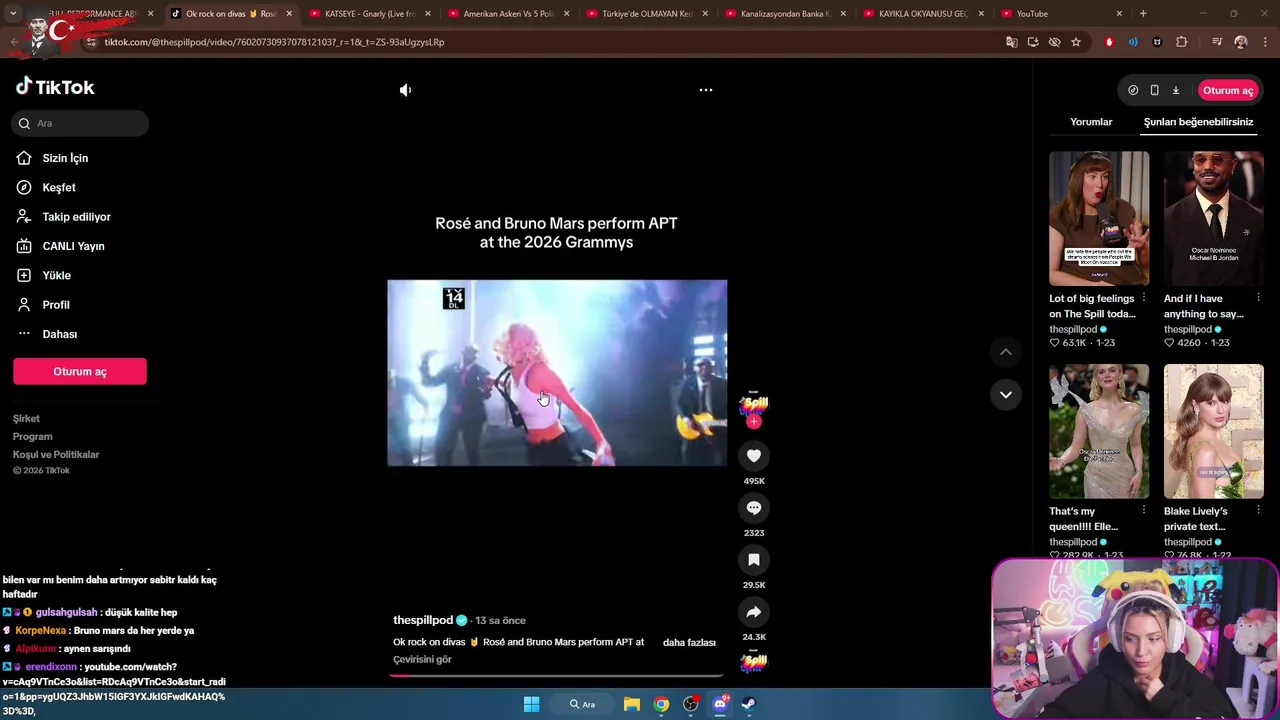Image resolution: width=1280 pixels, height=720 pixels.
Task: Expand the Program footer section
Action: 33,437
